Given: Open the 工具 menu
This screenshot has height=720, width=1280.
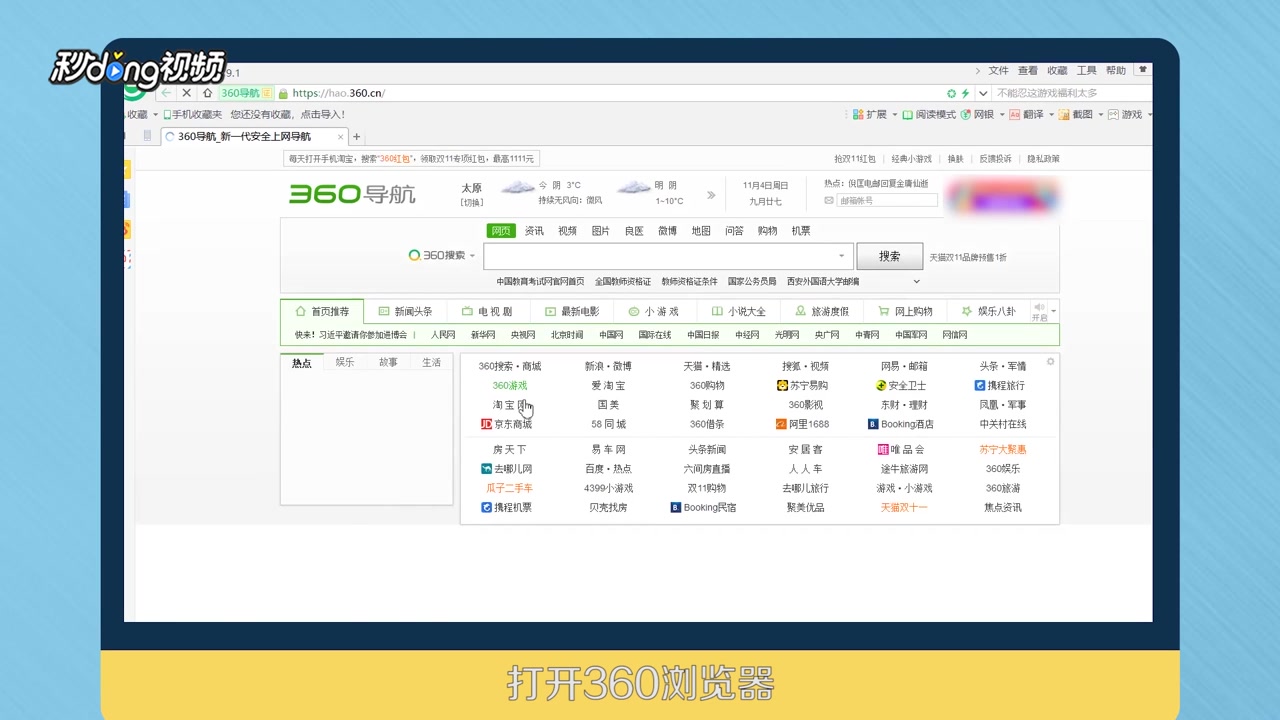Looking at the screenshot, I should click(1086, 71).
